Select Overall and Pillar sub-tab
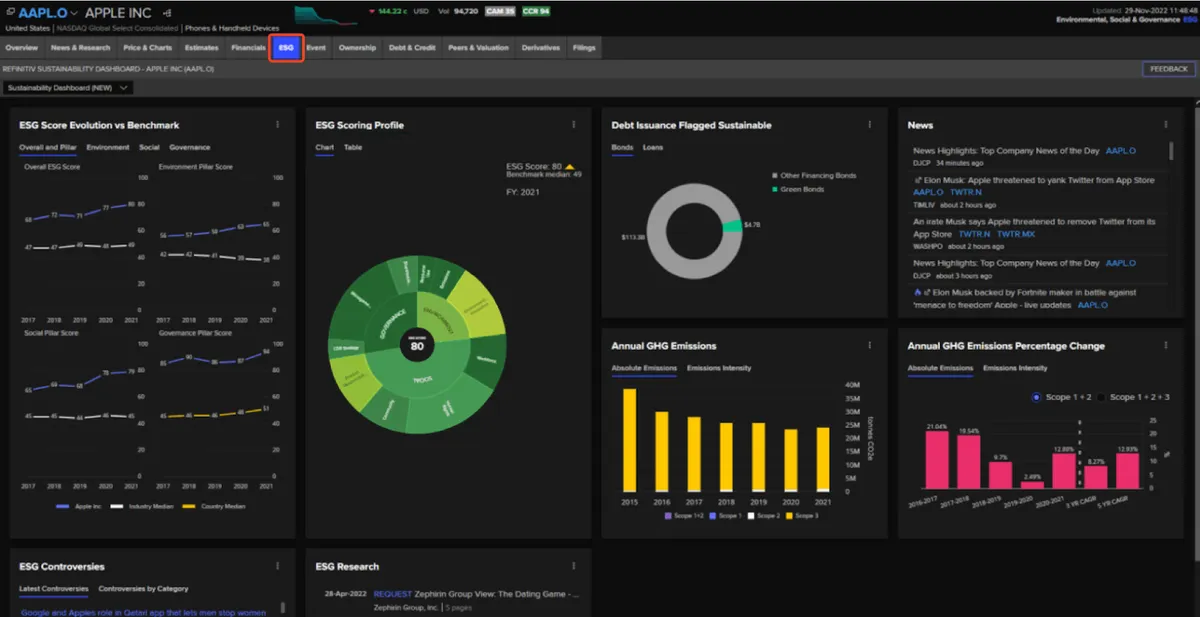Screen dimensions: 1200x617 coord(48,147)
